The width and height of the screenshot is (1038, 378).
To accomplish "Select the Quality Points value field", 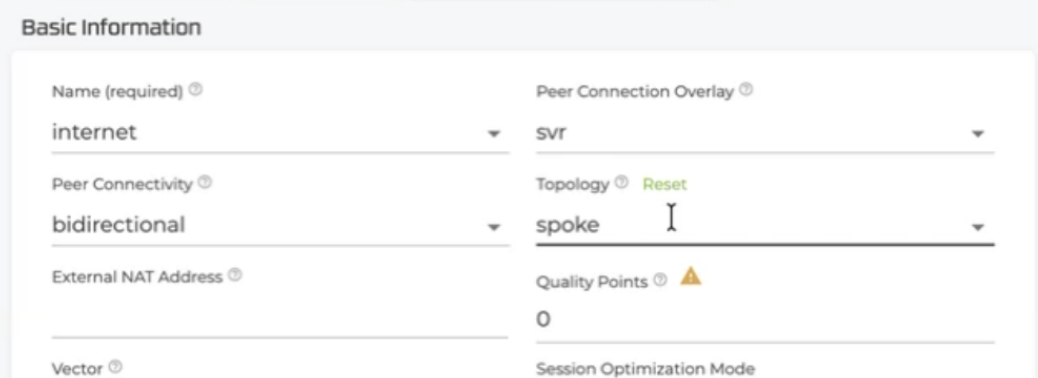I will click(765, 320).
